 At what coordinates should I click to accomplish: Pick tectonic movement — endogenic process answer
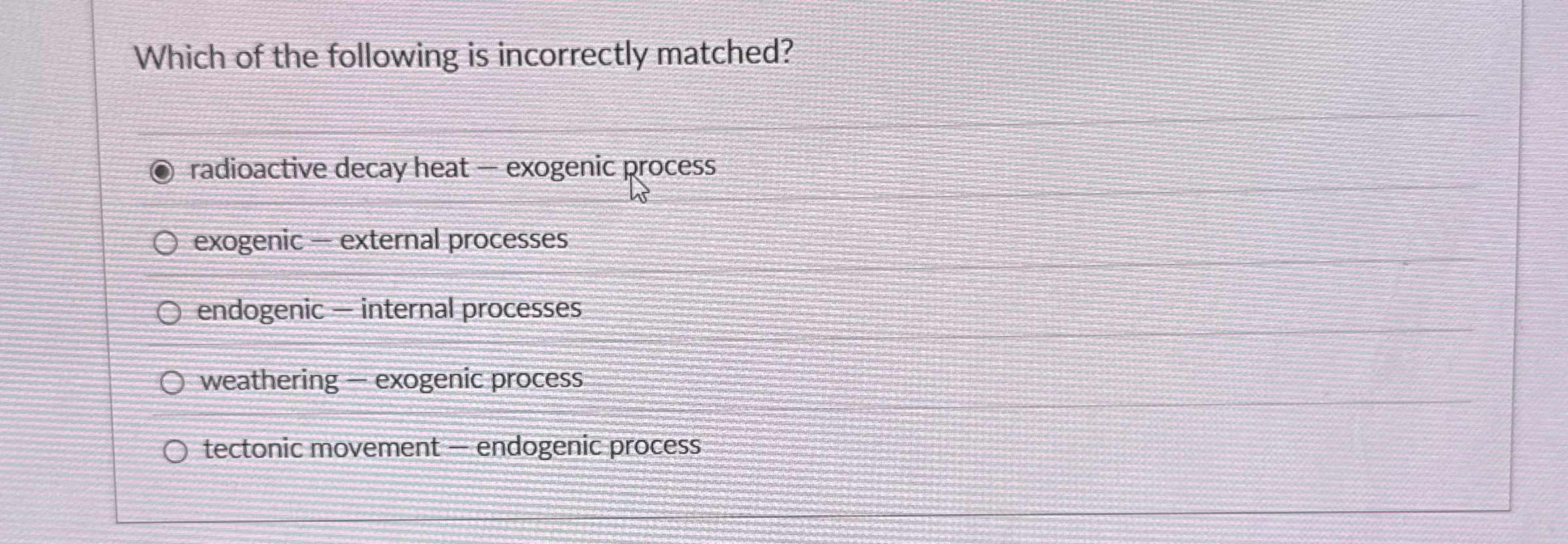click(x=175, y=449)
